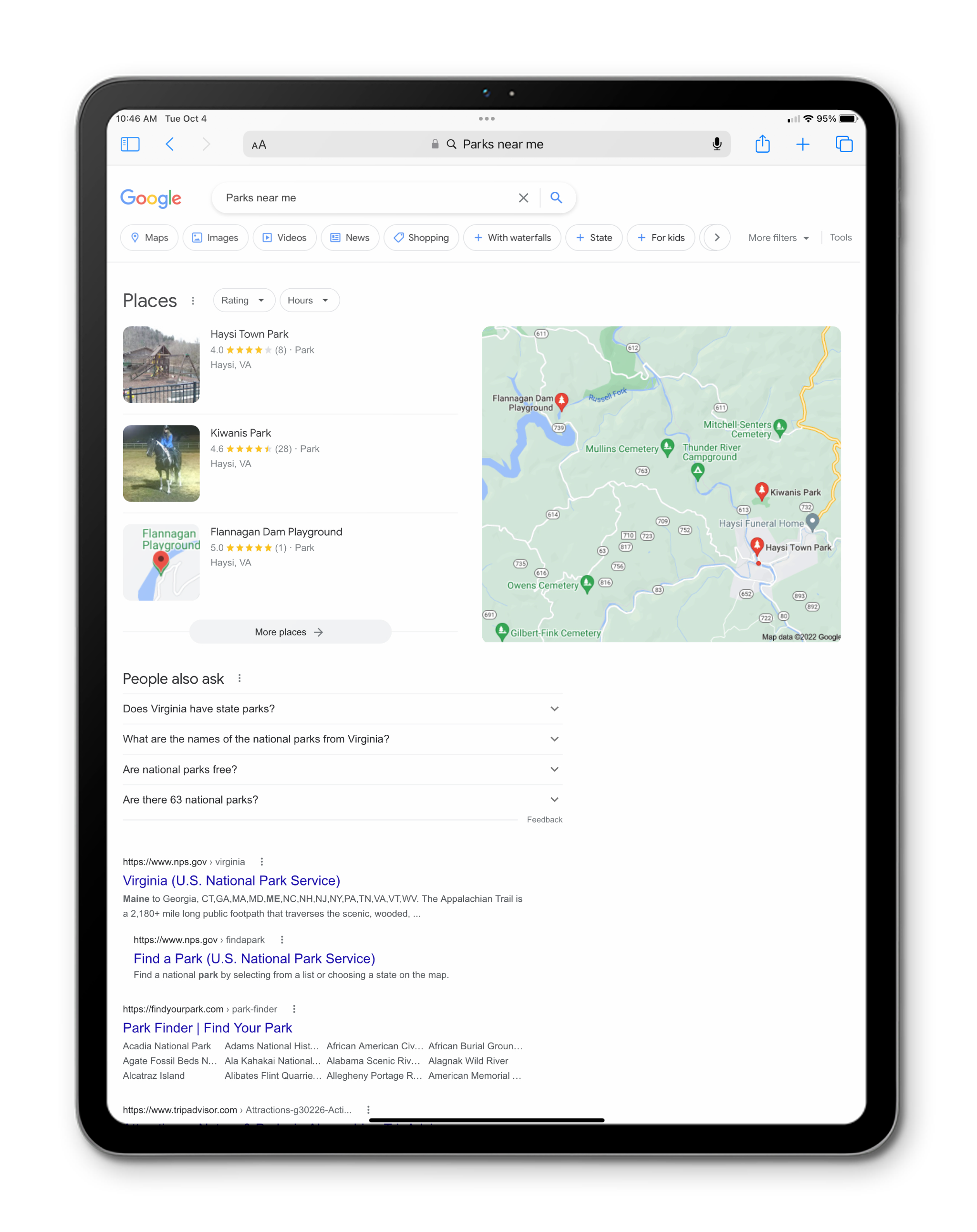Switch to the Images results tab
This screenshot has width=977, height=1232.
[216, 238]
